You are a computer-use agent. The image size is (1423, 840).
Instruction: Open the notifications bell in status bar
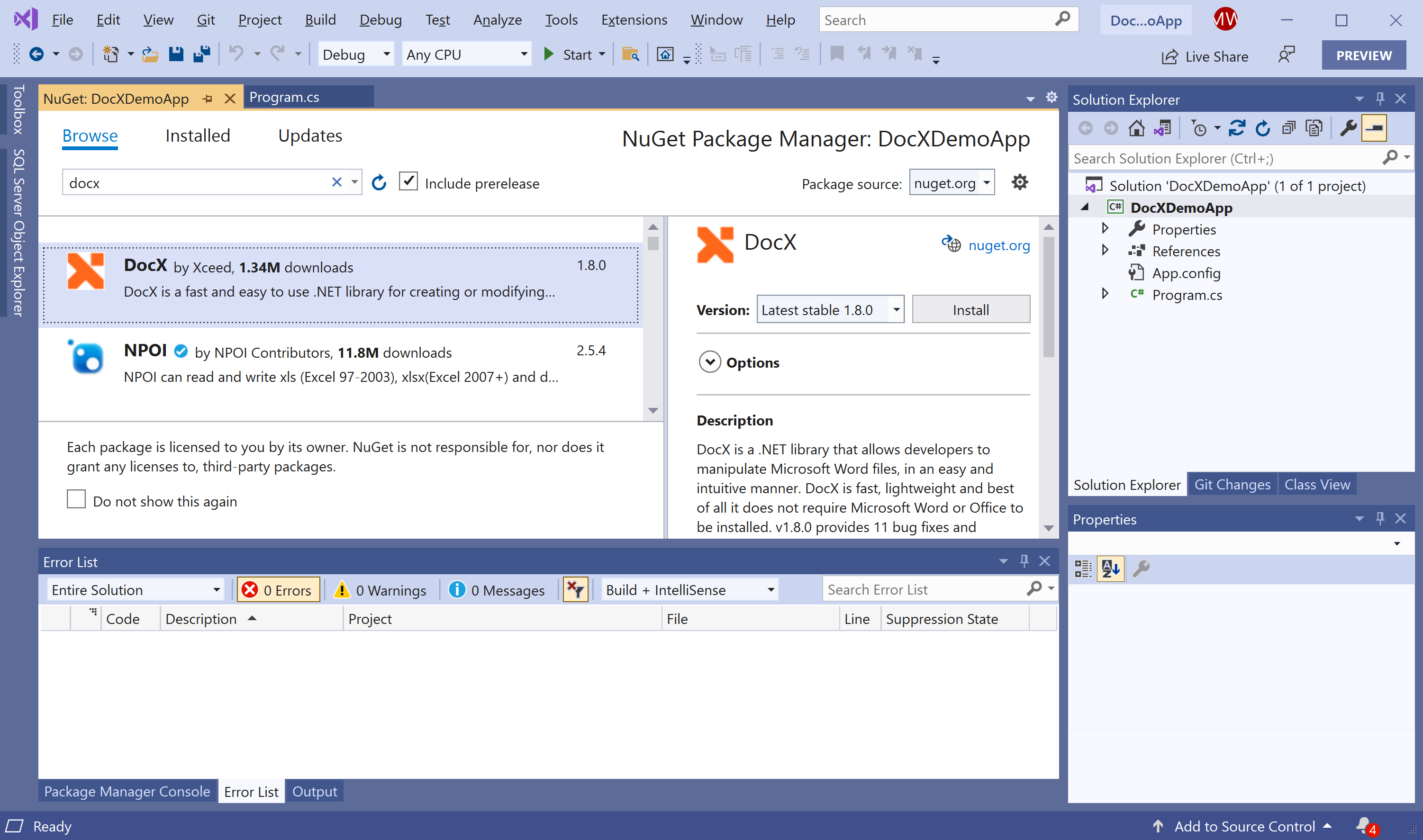click(1364, 826)
